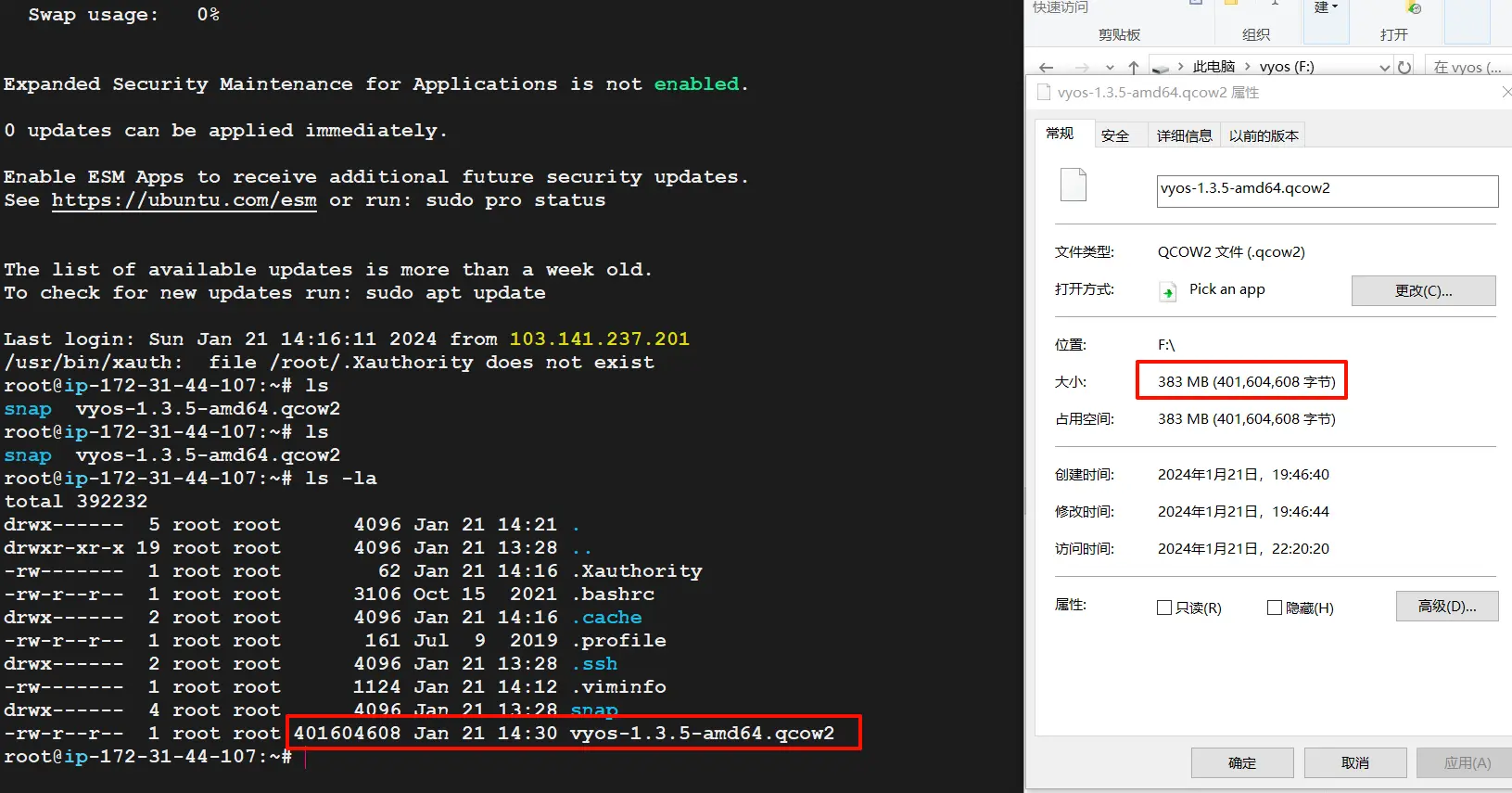Click the IP address 103.141.237.201 in terminal
This screenshot has height=793, width=1512.
(600, 339)
